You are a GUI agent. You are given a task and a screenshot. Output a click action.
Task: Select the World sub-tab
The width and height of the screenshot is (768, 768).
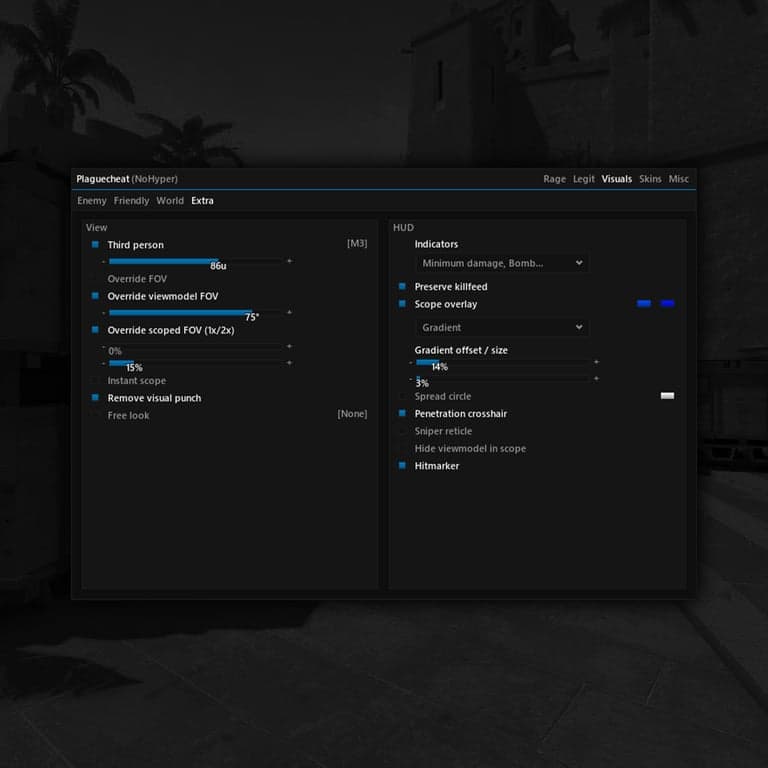[x=170, y=200]
